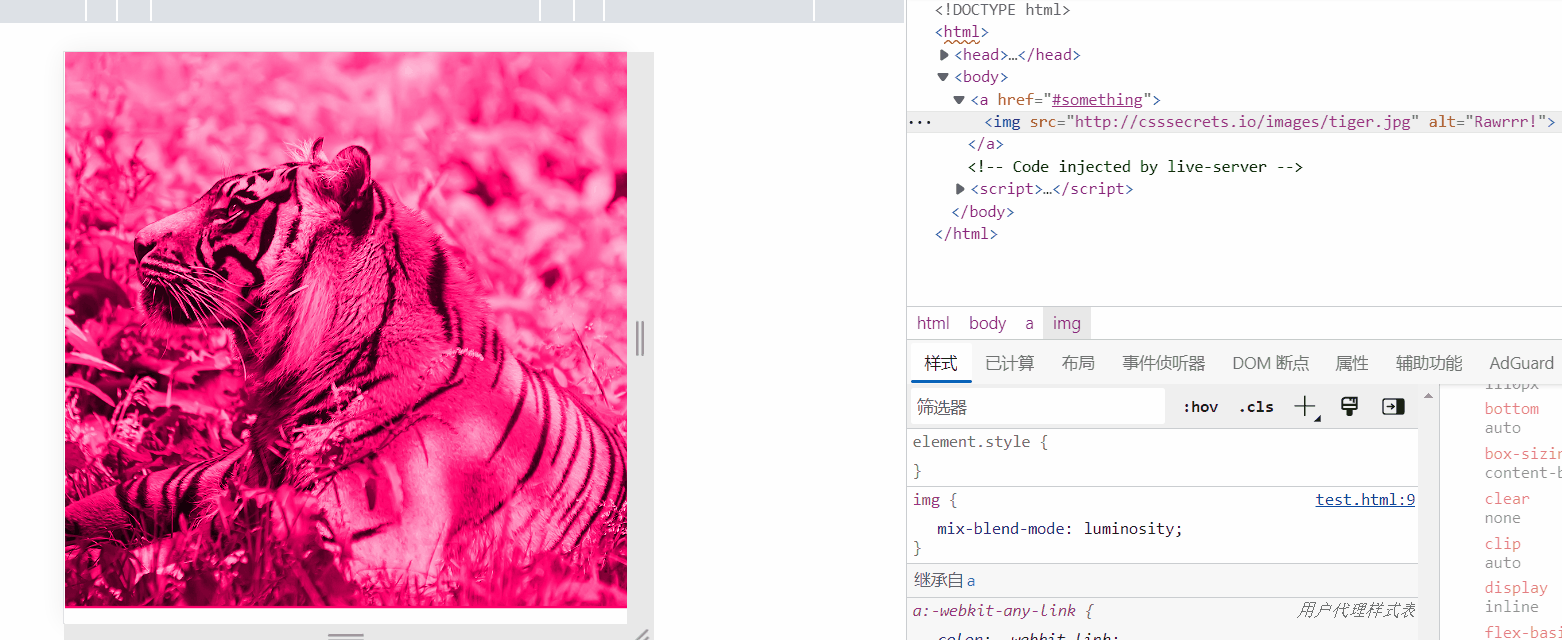
Task: Open the DOM 断点 tab
Action: (1270, 363)
